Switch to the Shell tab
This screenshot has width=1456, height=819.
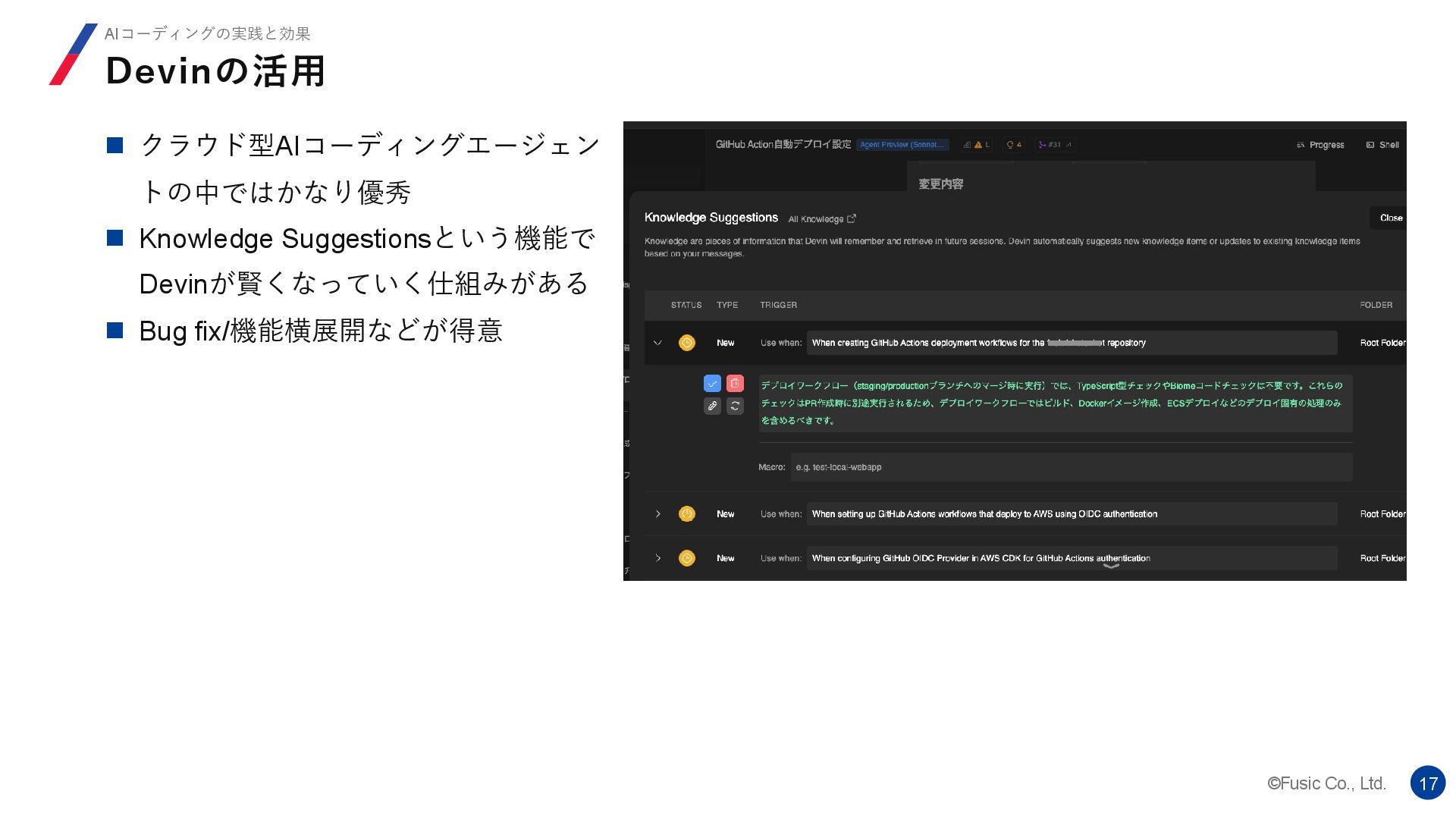(x=1382, y=145)
